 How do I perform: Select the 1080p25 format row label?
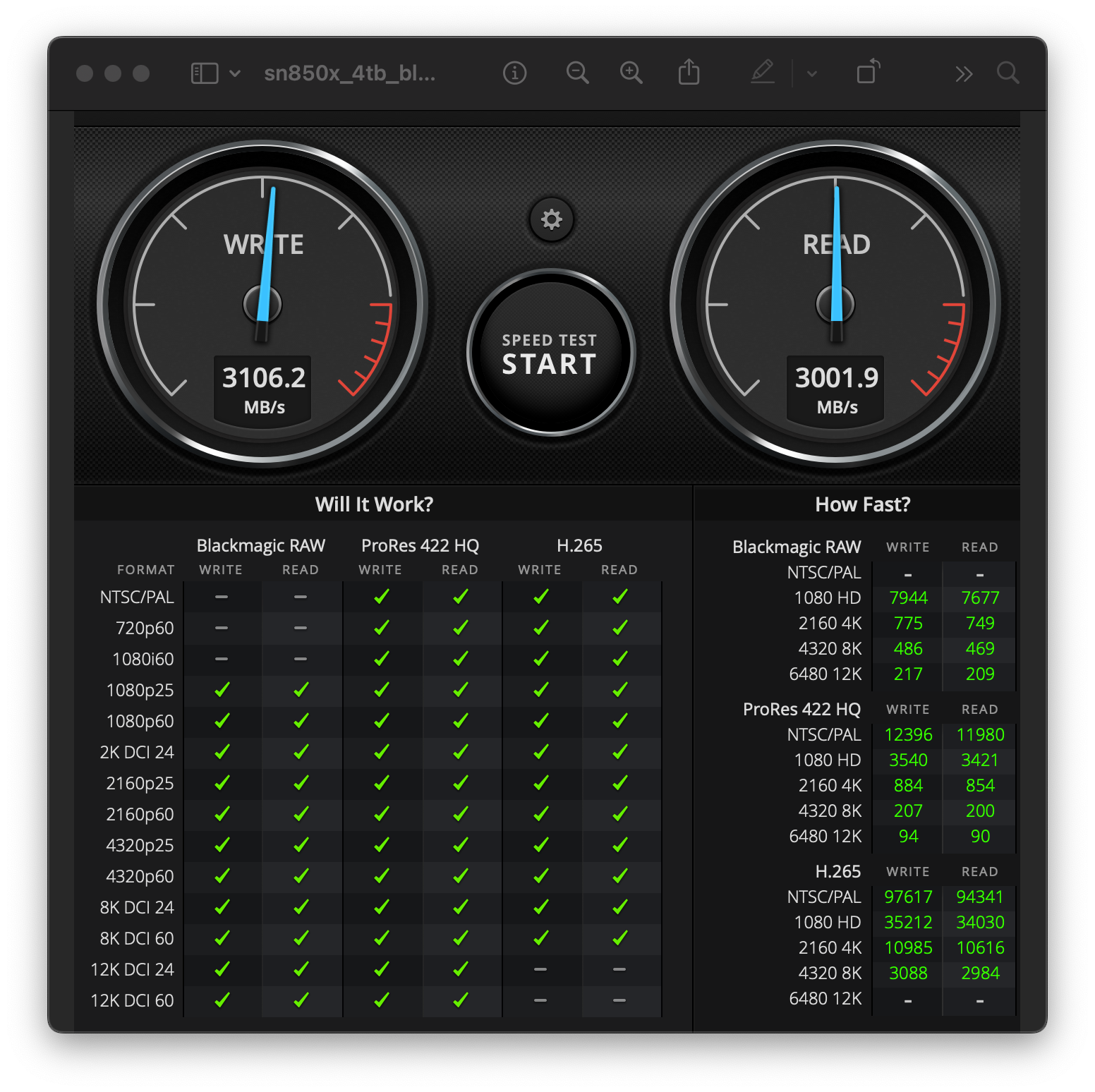(x=140, y=691)
